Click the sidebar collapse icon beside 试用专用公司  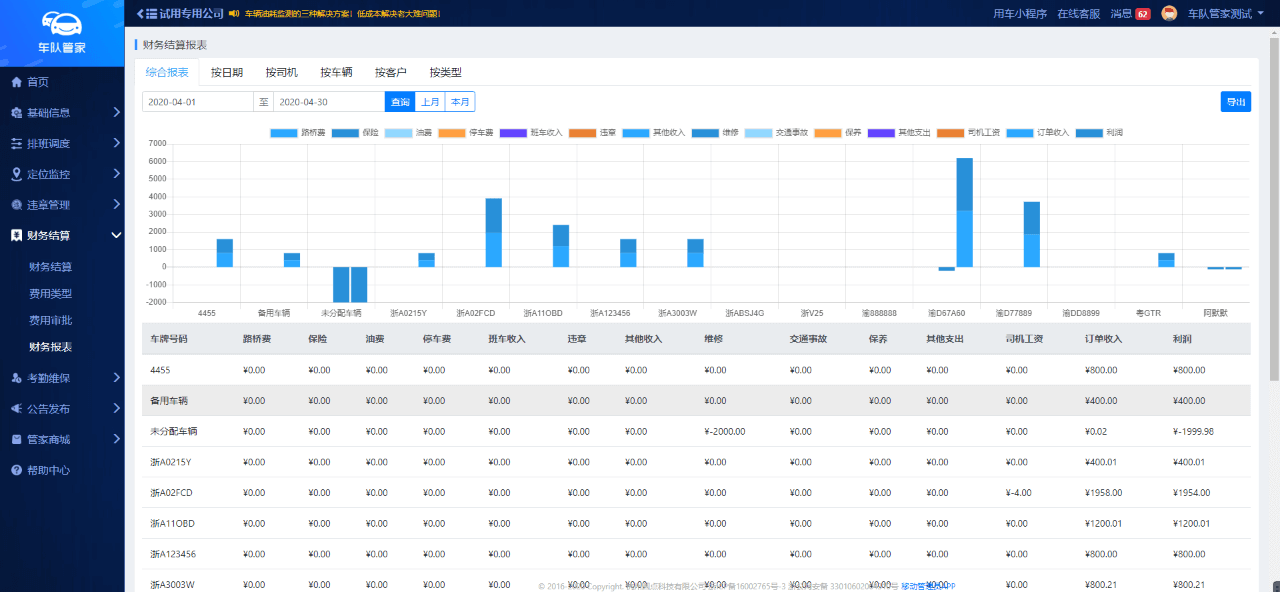[x=145, y=13]
